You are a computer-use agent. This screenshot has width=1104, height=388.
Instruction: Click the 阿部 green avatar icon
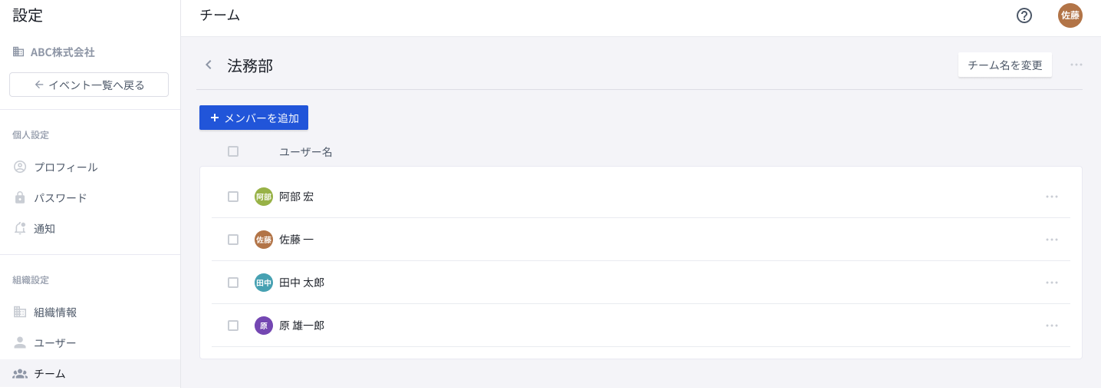263,197
